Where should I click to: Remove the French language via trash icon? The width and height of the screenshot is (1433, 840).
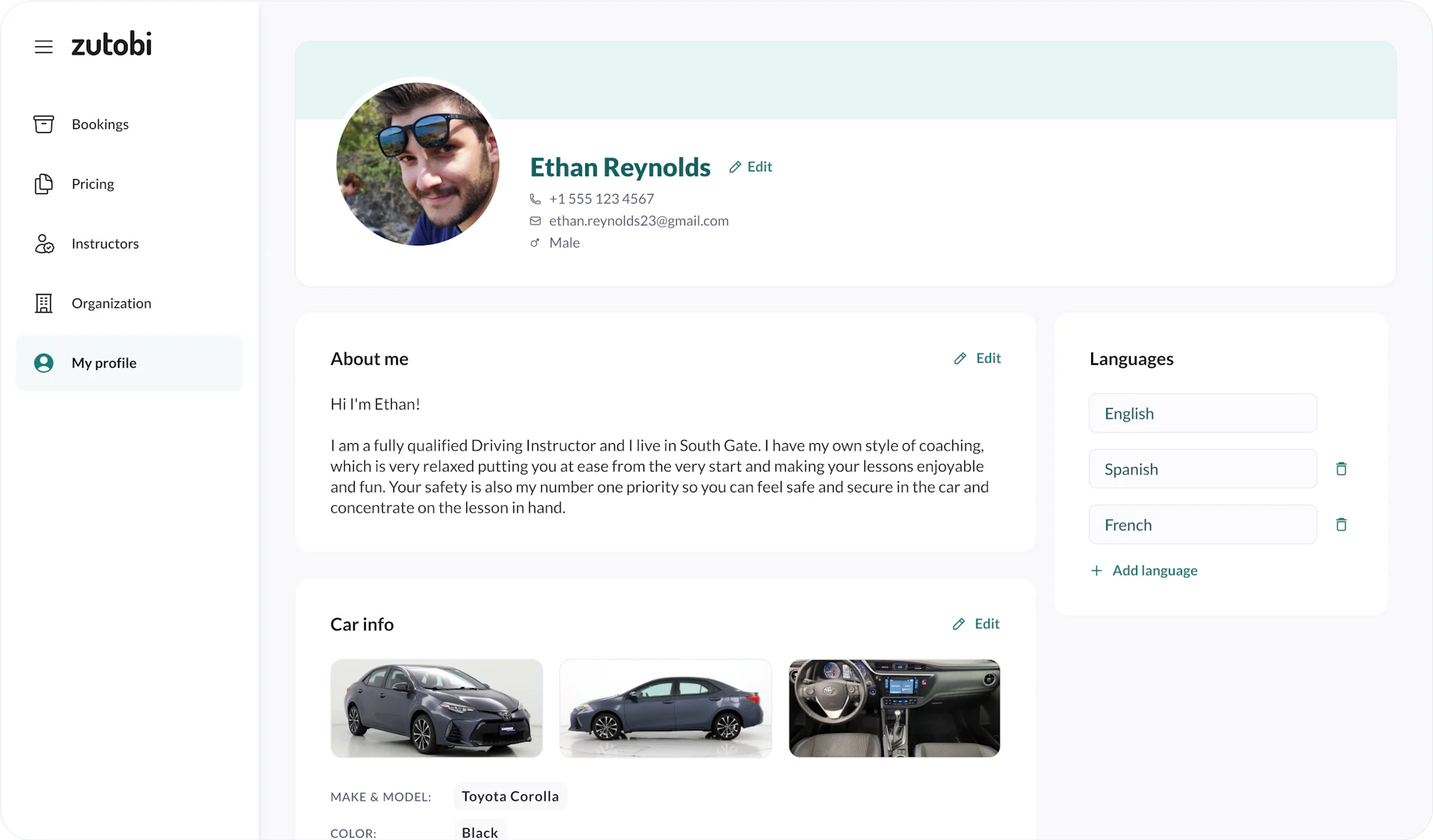coord(1341,524)
